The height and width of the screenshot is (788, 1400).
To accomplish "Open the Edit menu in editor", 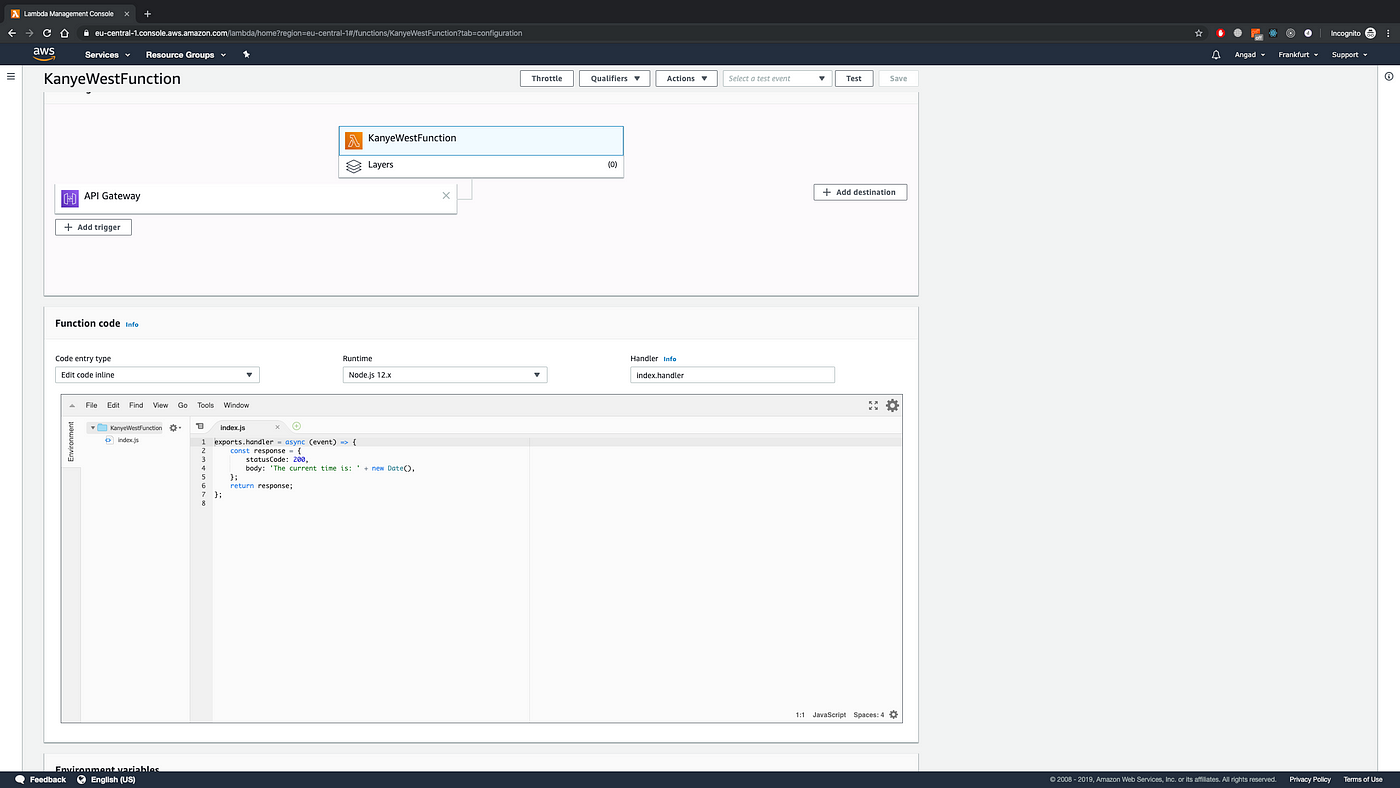I will point(113,406).
